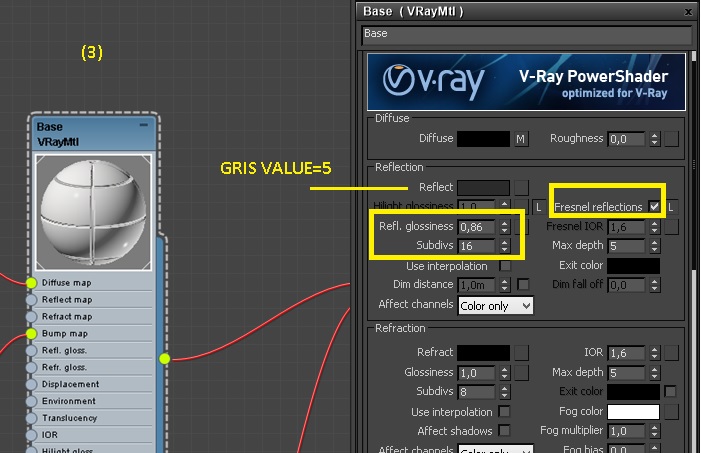Click the Fresnel IOR map slot button
Image resolution: width=701 pixels, height=453 pixels.
(x=671, y=227)
